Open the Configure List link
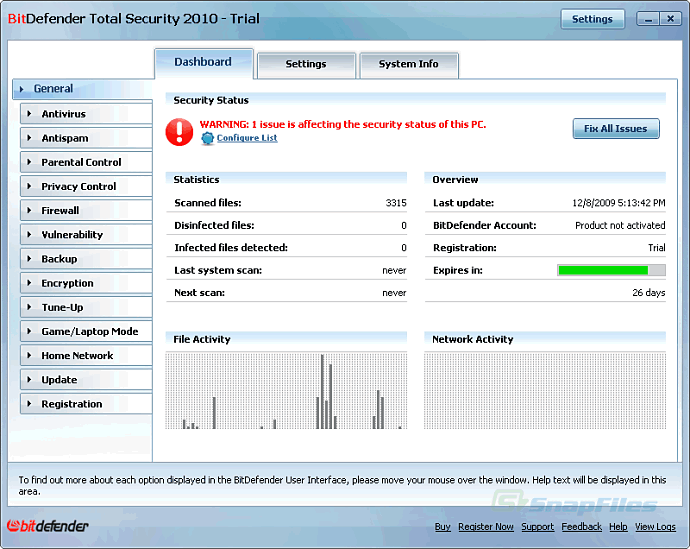690x549 pixels. 247,138
